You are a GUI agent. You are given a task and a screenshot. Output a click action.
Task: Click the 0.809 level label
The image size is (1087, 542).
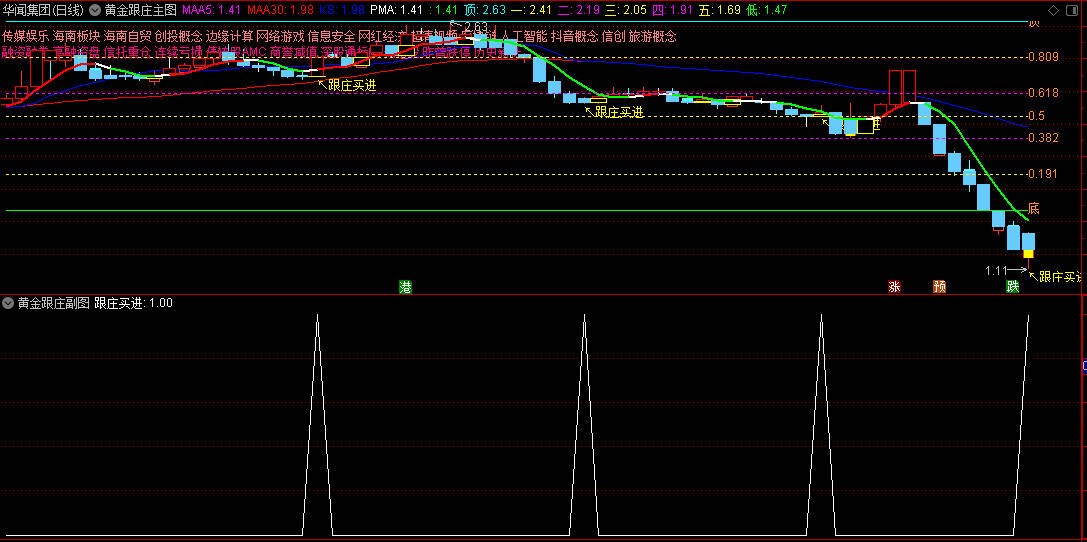click(x=1044, y=58)
